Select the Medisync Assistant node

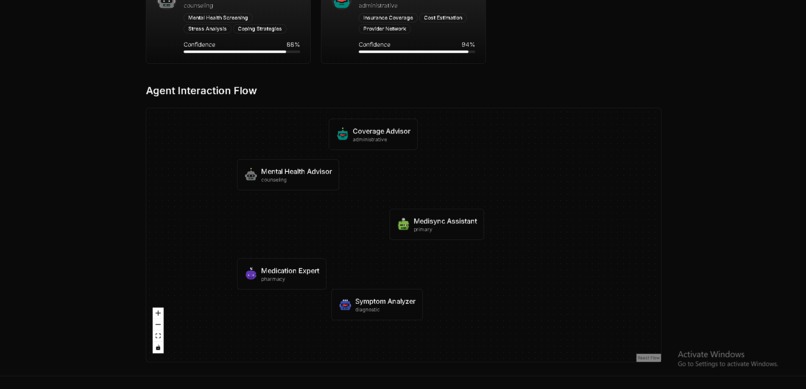point(436,224)
